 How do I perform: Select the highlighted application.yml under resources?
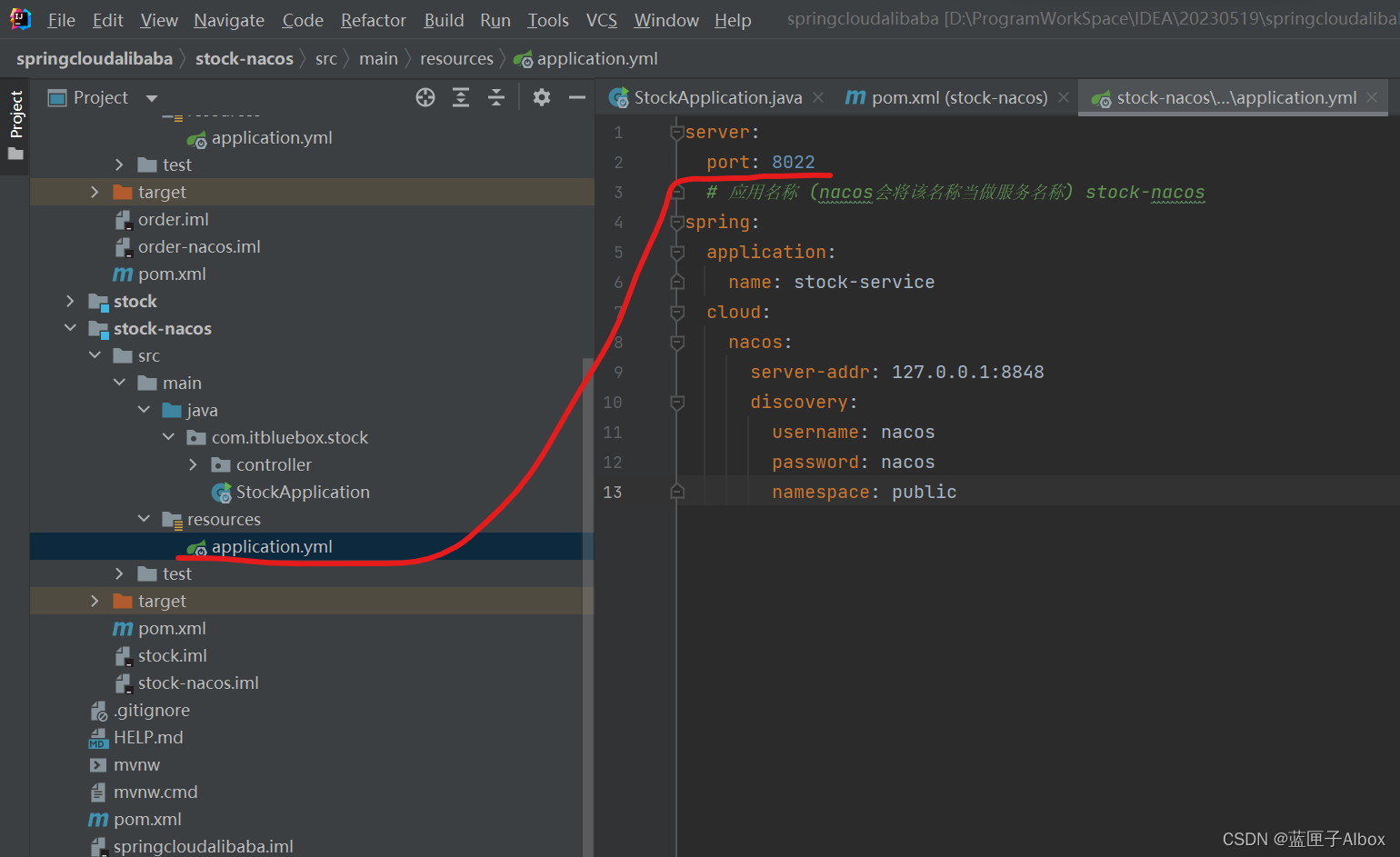tap(312, 546)
